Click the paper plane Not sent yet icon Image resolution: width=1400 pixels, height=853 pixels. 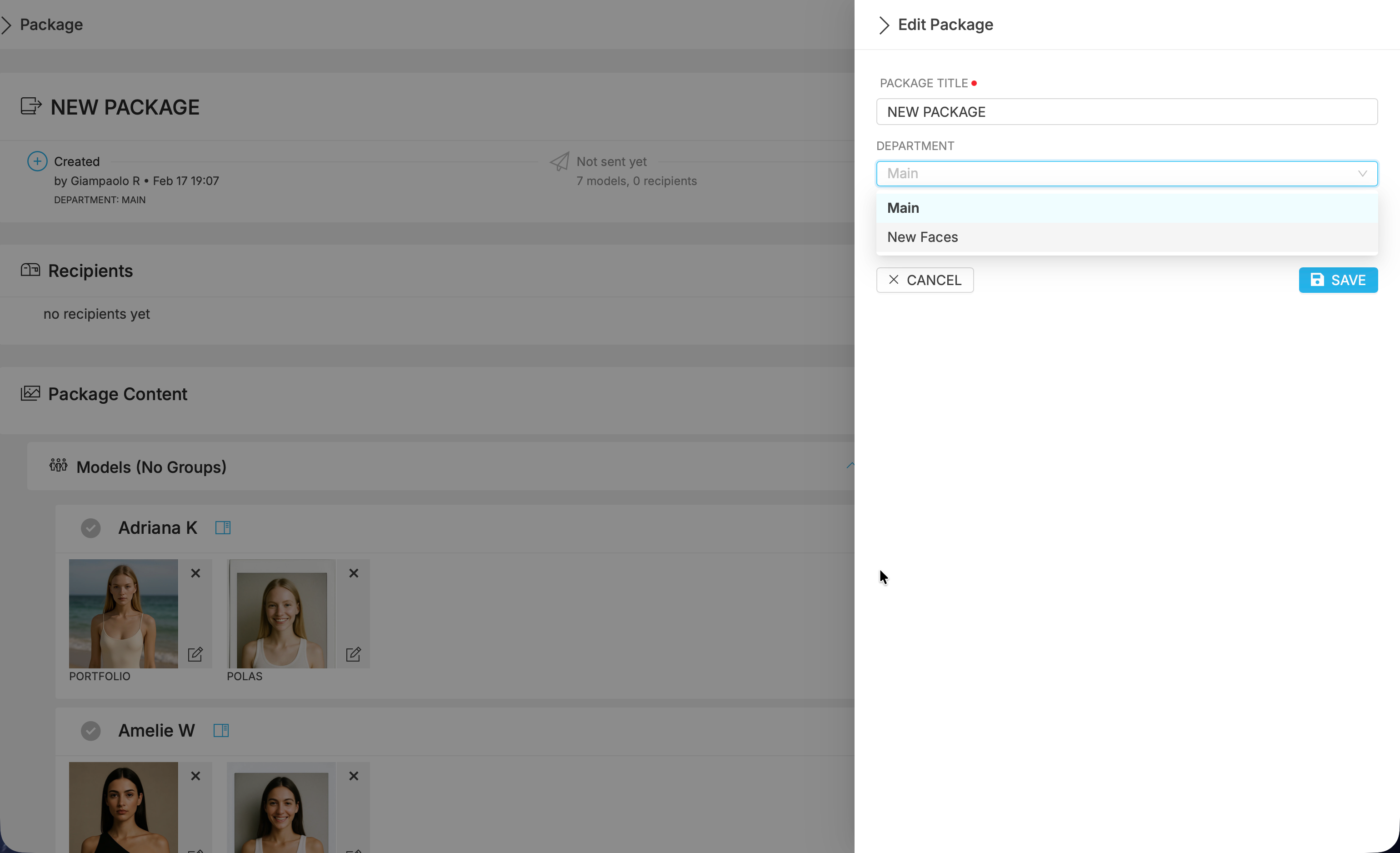tap(560, 161)
